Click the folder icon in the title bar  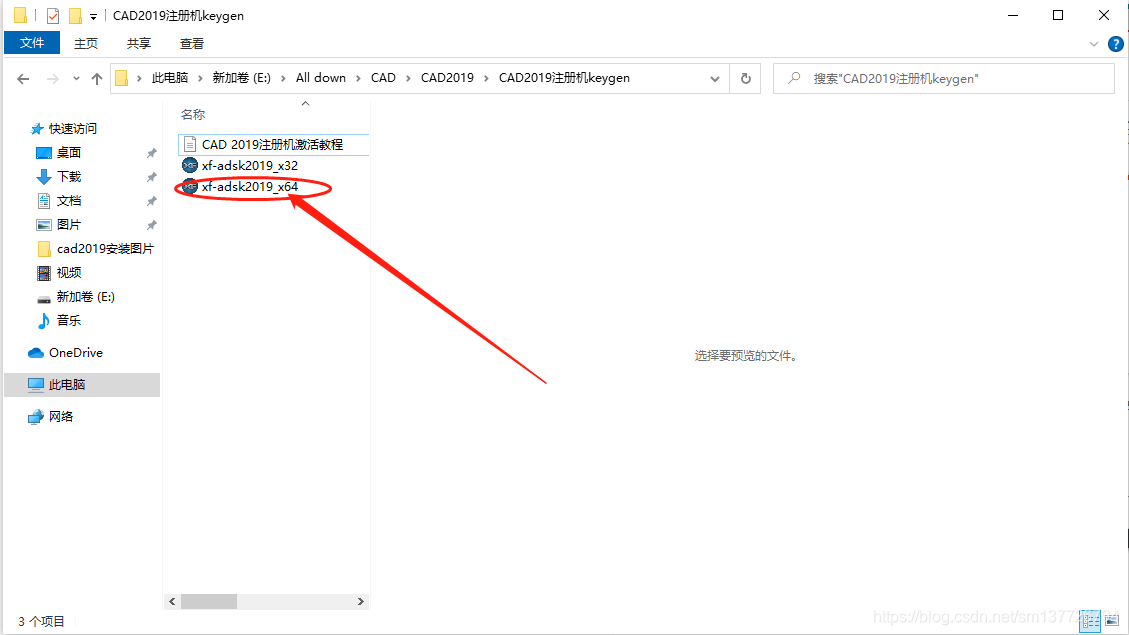(20, 15)
